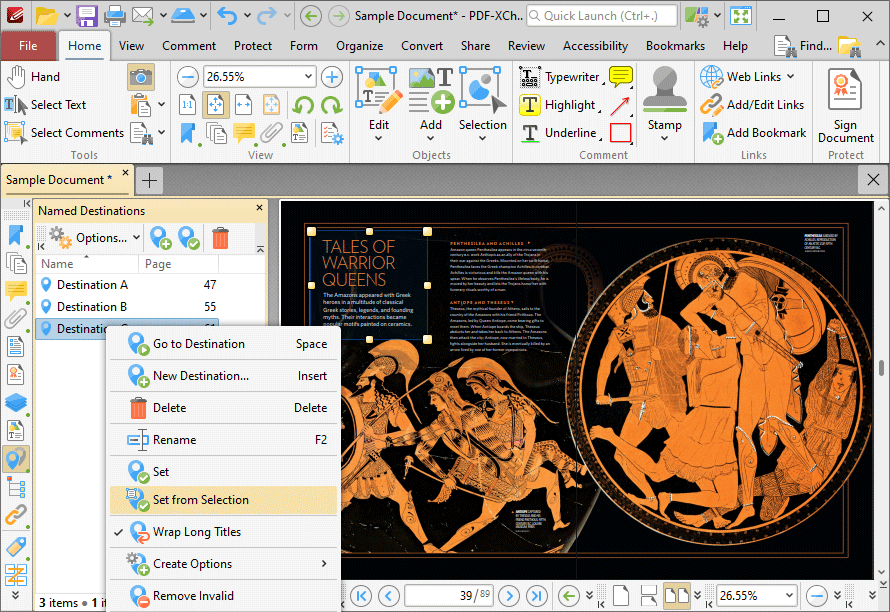Expand the Add objects dropdown
890x612 pixels.
[430, 138]
